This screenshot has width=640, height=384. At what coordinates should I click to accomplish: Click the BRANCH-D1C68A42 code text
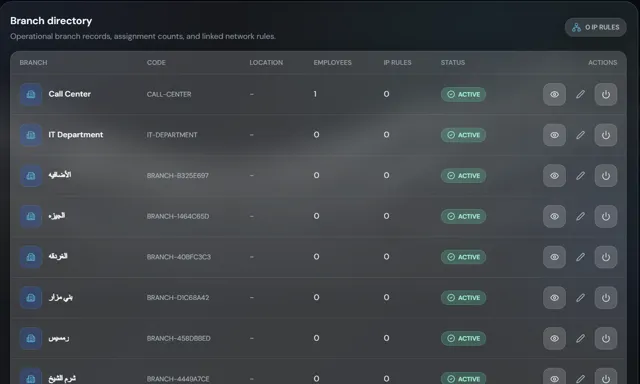click(x=178, y=297)
